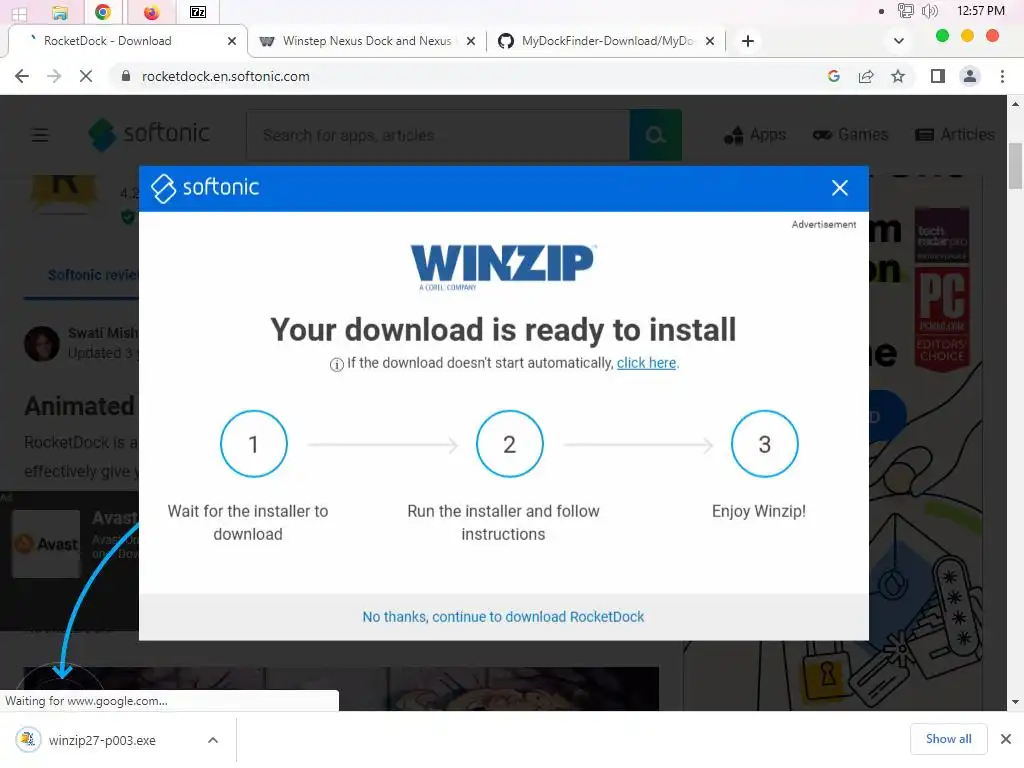
Task: Click the Softonic review tab behind popup
Action: tap(93, 275)
